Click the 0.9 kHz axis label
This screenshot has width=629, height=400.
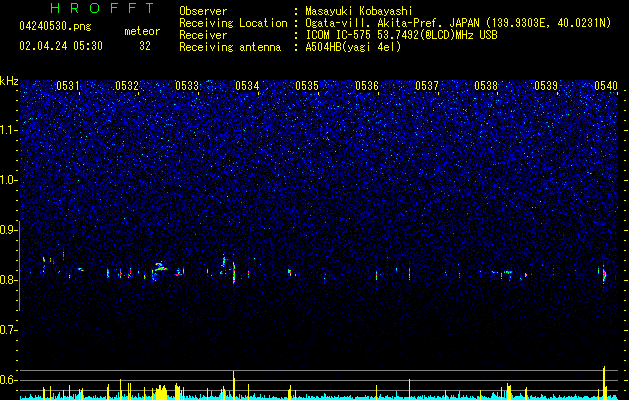pyautogui.click(x=8, y=230)
